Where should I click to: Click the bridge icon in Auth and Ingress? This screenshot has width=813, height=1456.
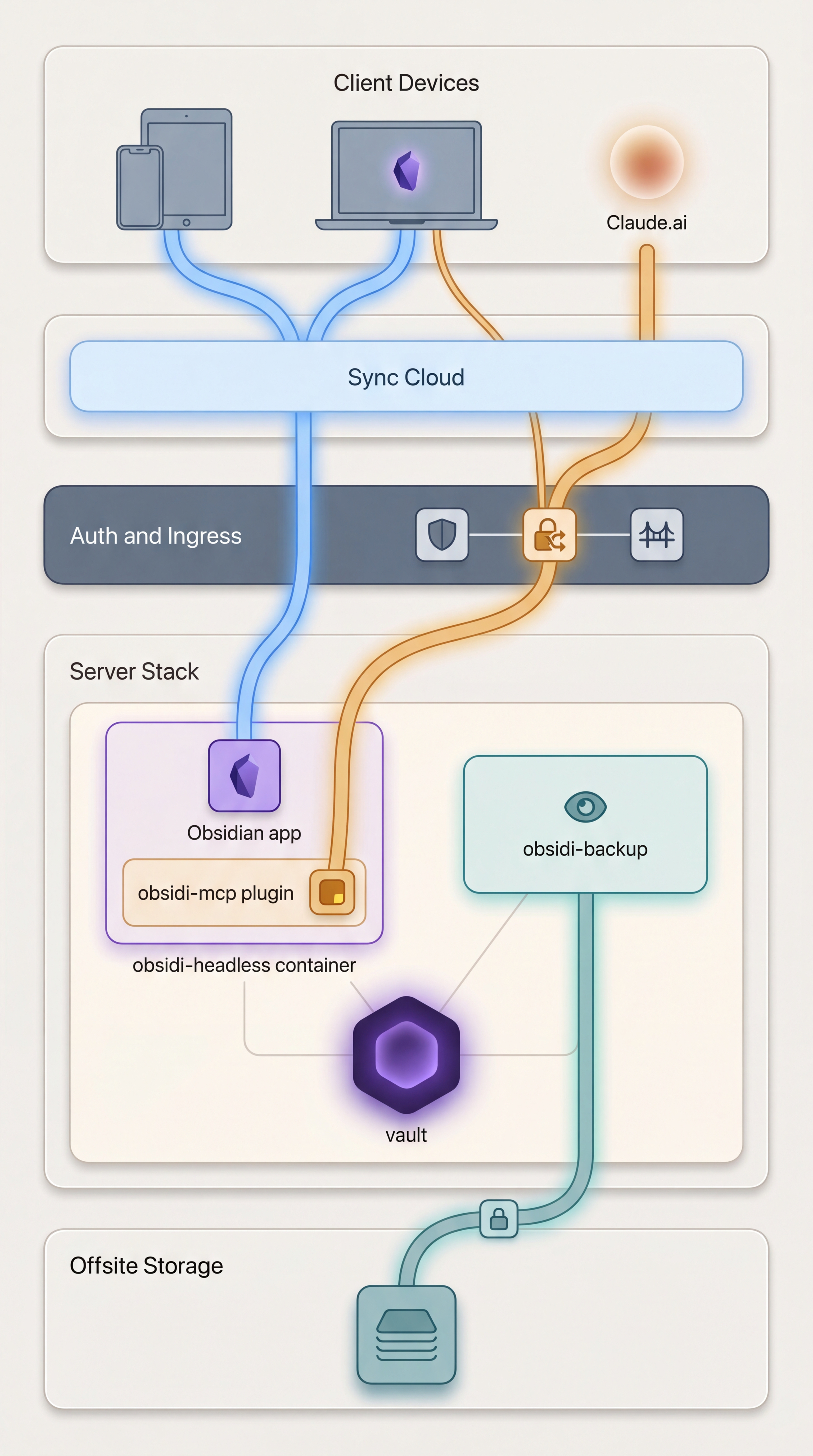656,535
